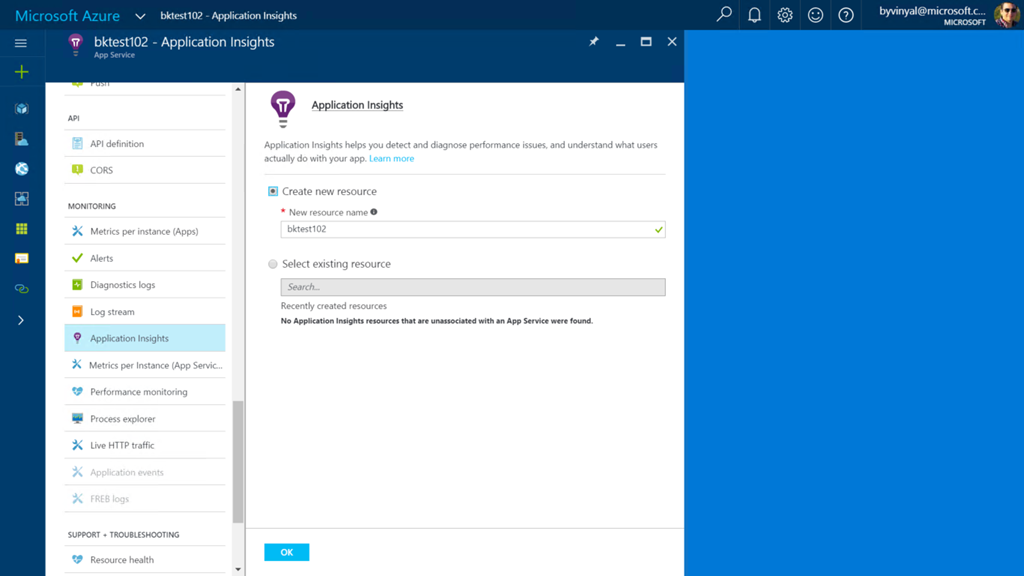1024x576 pixels.
Task: Open Live HTTP traffic menu item
Action: coord(145,445)
